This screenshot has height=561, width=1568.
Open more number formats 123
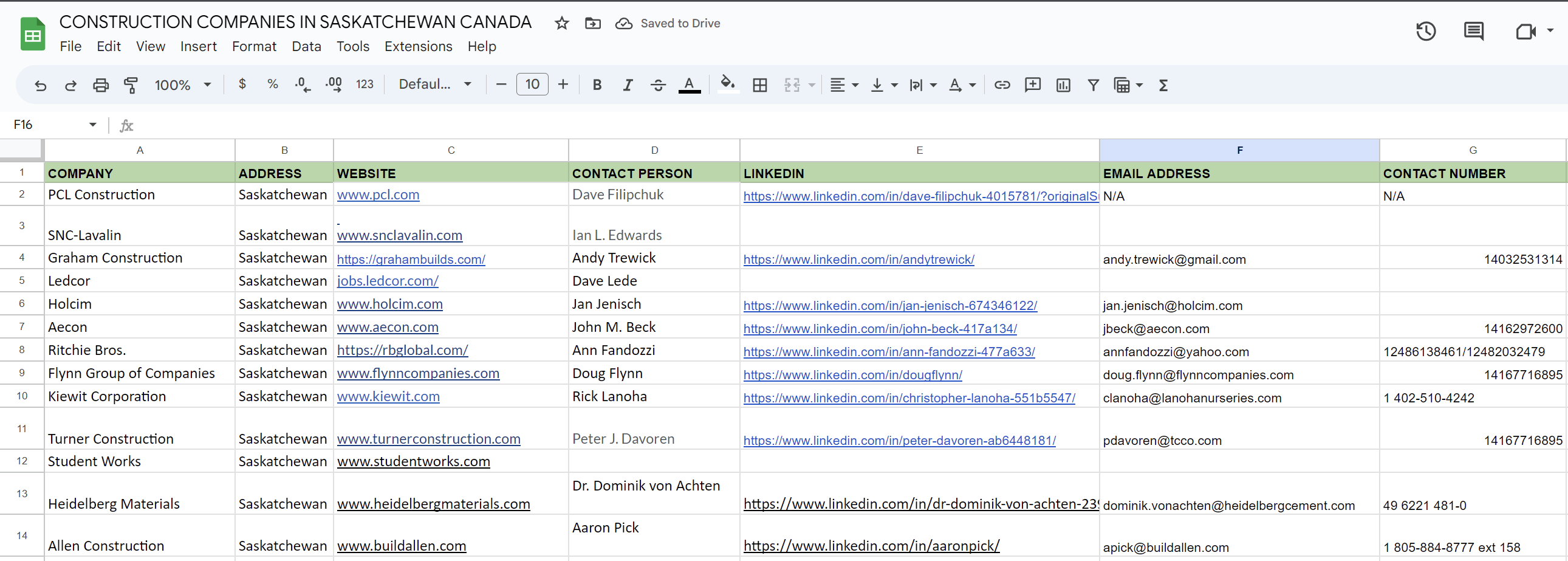click(365, 84)
